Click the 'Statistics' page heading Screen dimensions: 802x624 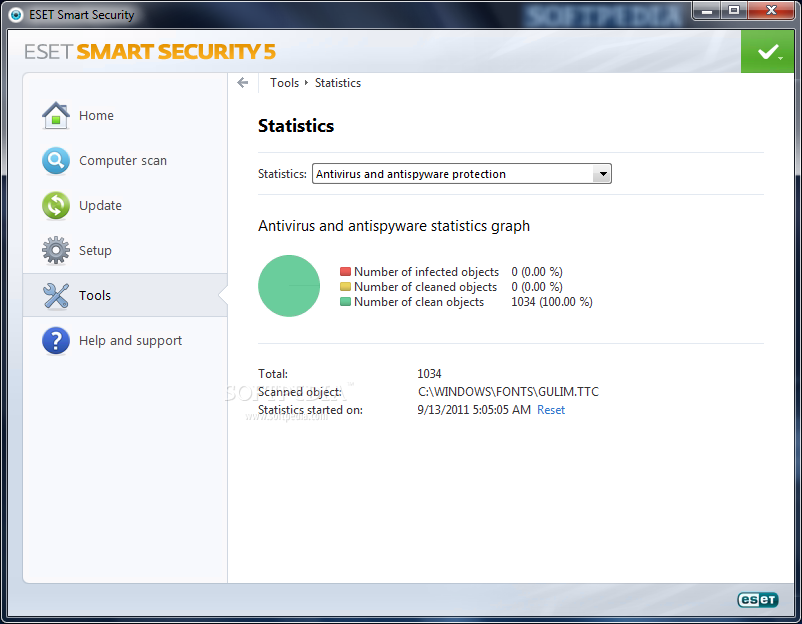[x=296, y=126]
